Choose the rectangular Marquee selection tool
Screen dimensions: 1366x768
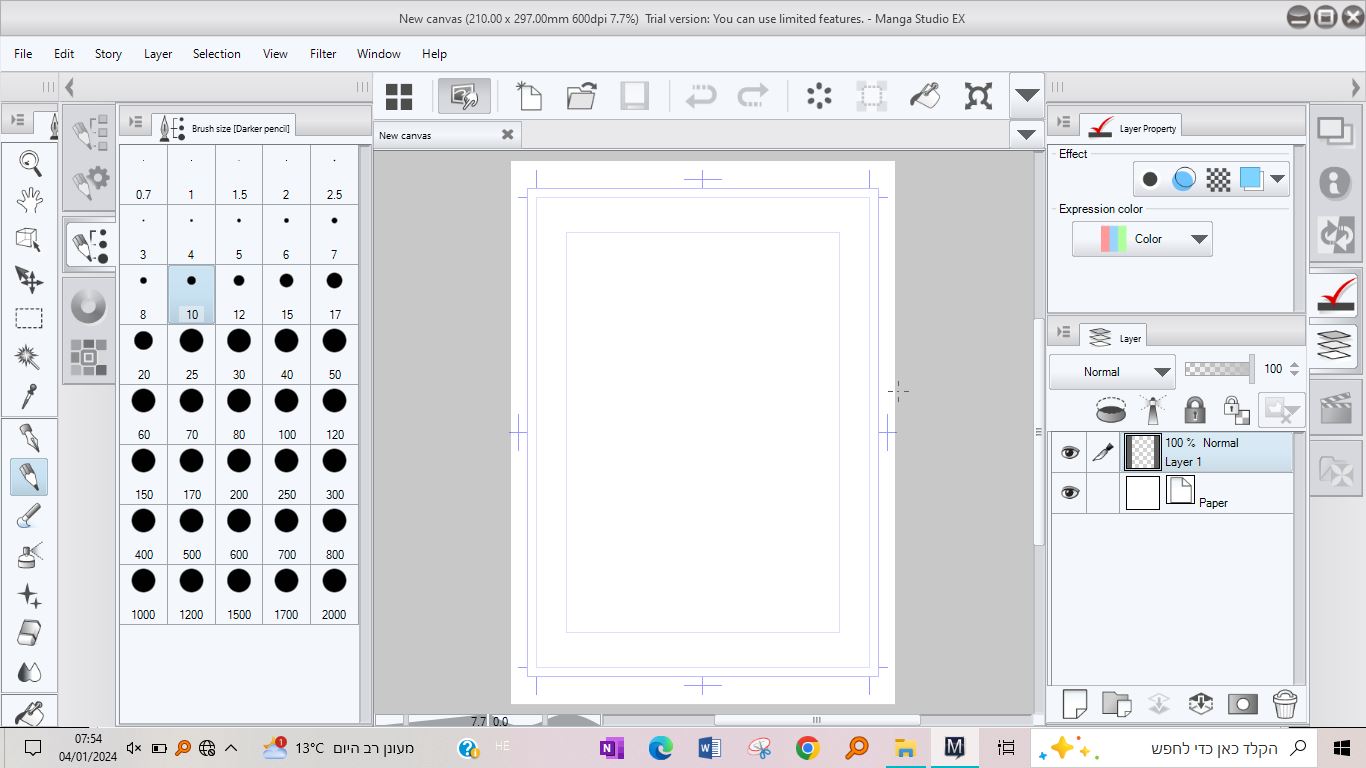point(29,318)
